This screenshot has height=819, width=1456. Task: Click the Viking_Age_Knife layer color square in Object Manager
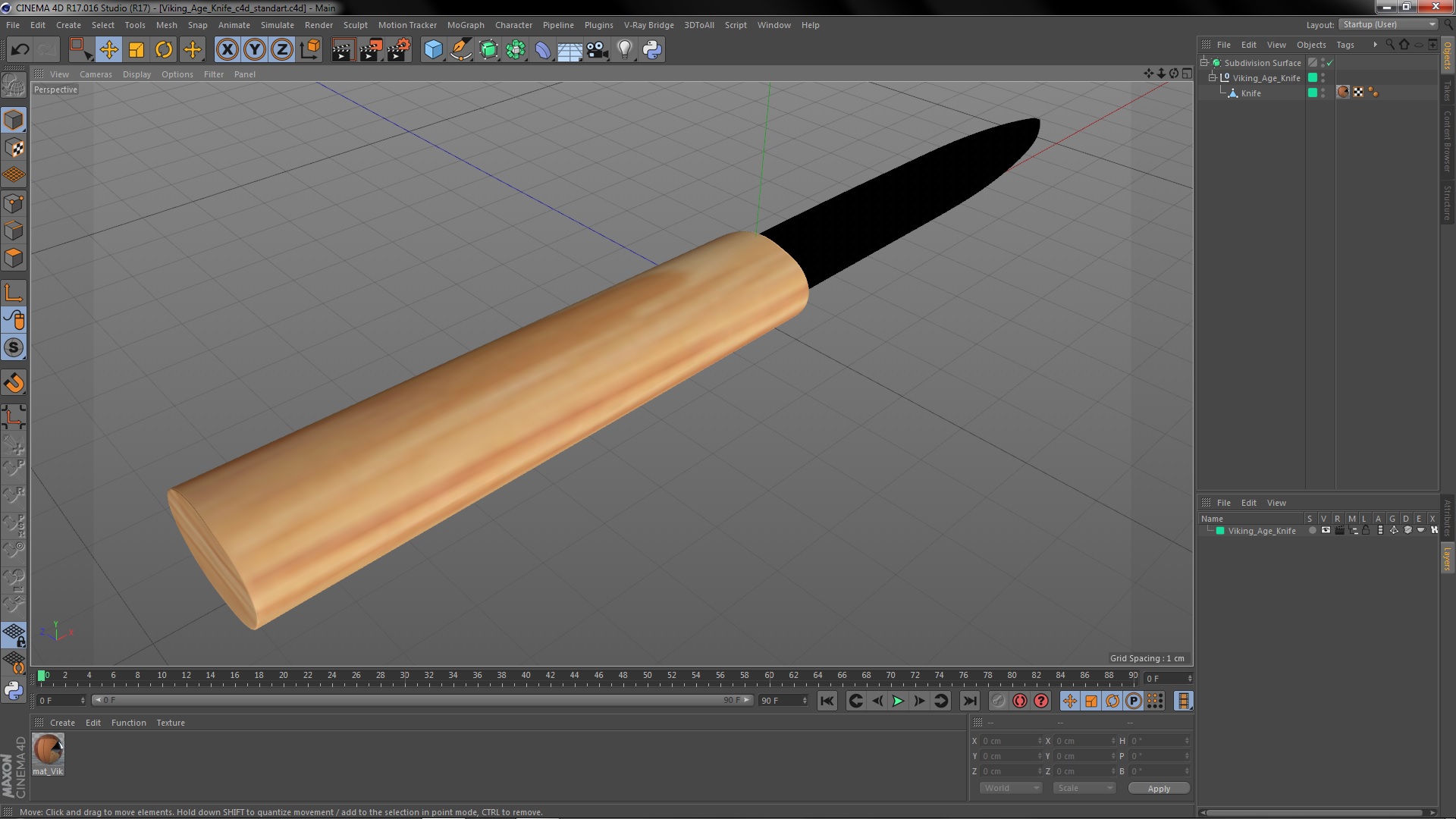[1313, 77]
